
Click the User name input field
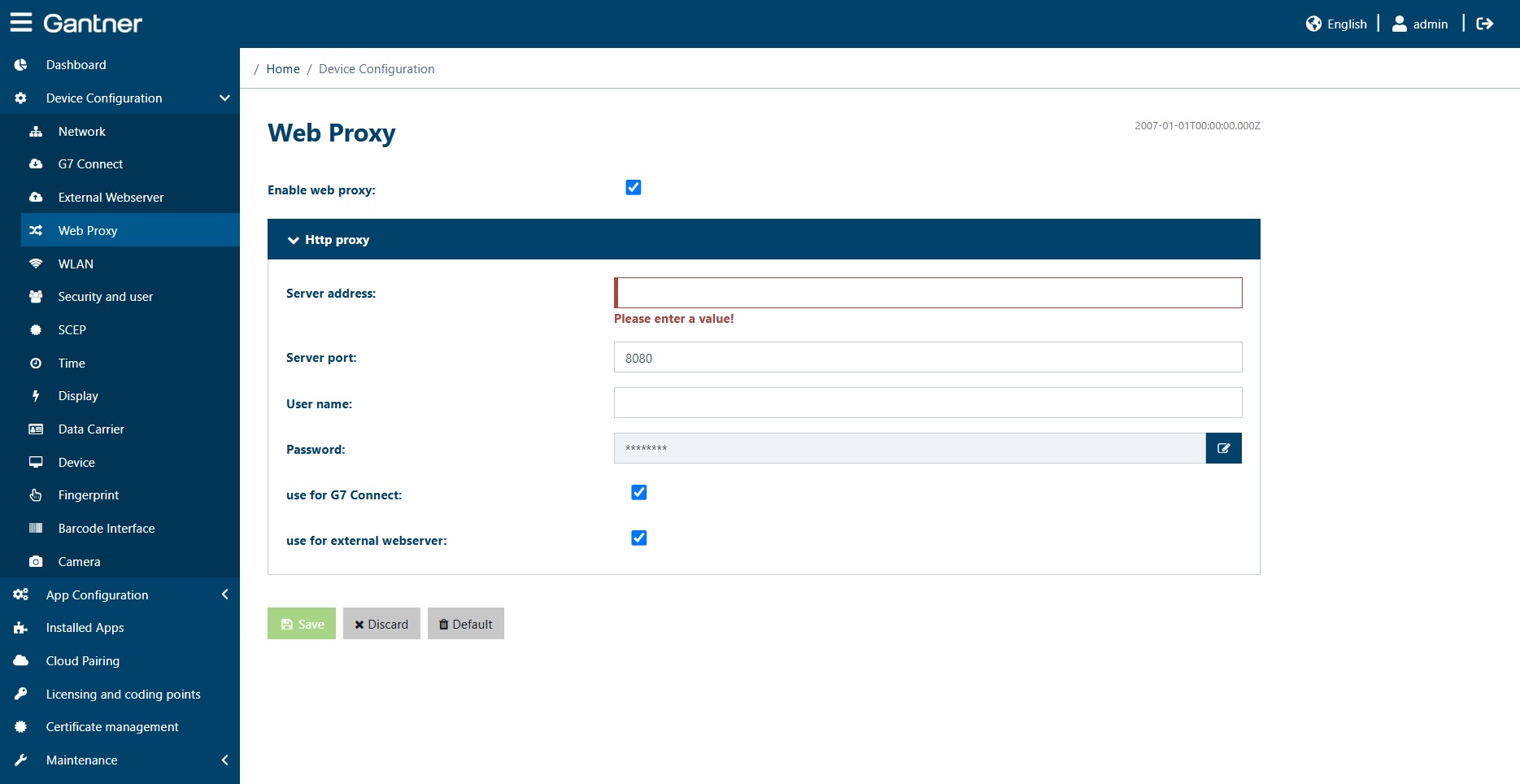(928, 403)
